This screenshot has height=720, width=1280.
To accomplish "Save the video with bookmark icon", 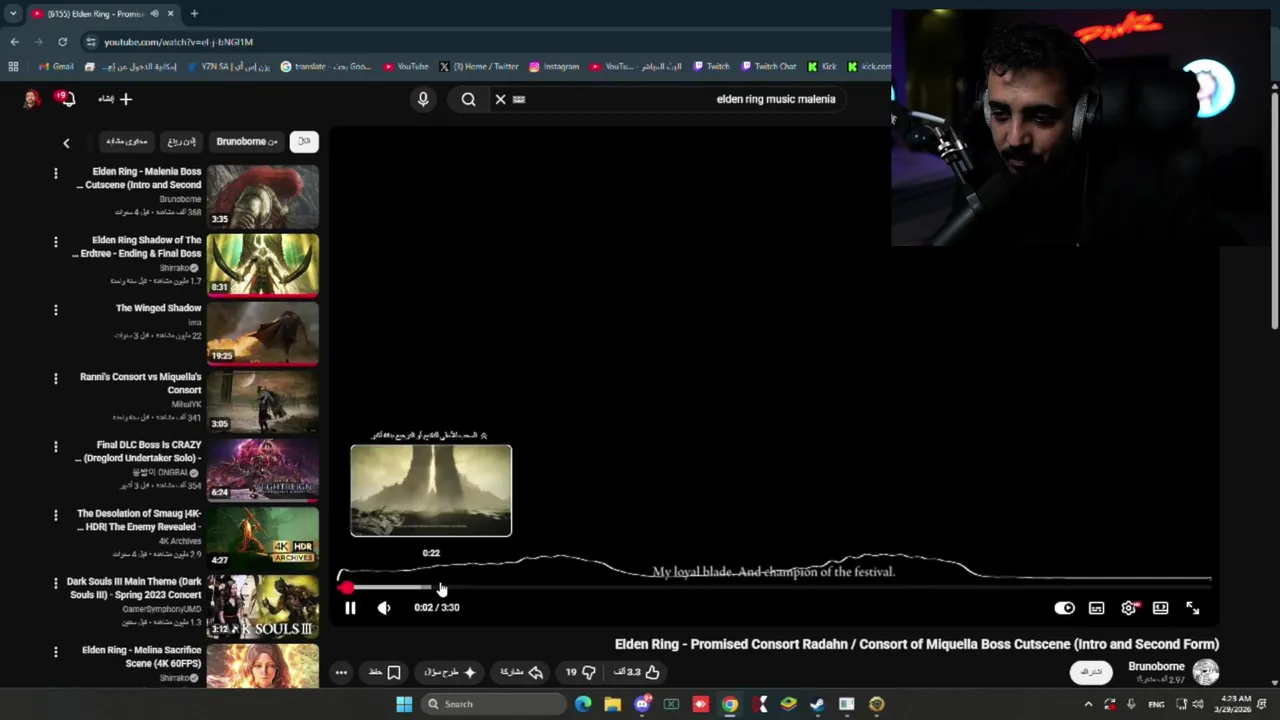I will pos(385,672).
